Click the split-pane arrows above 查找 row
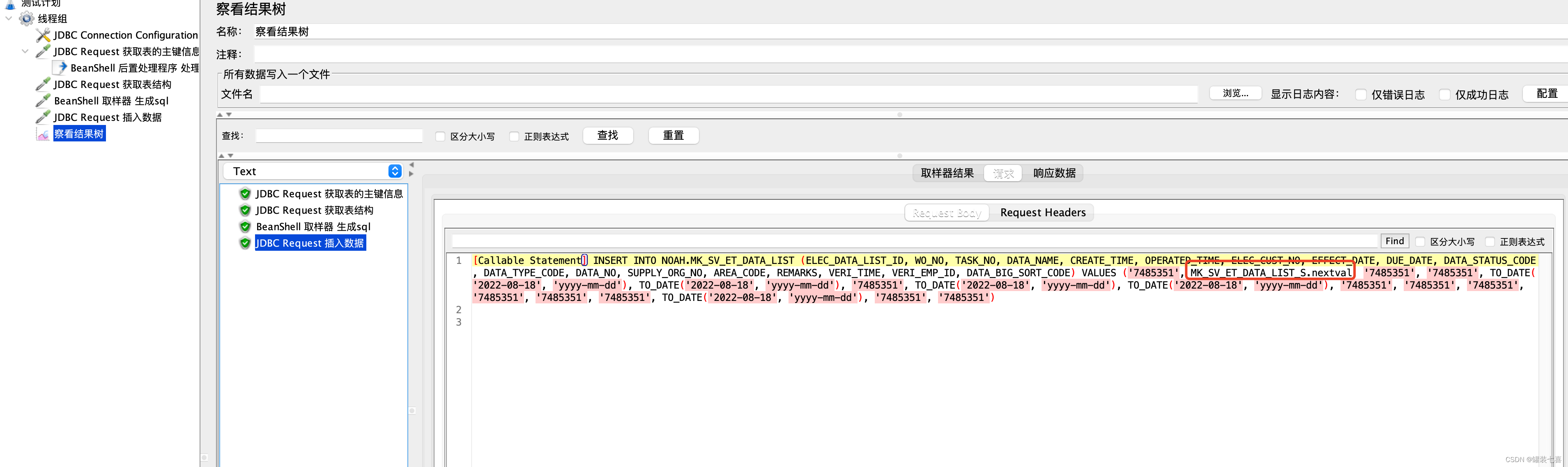The width and height of the screenshot is (1568, 467). click(225, 115)
